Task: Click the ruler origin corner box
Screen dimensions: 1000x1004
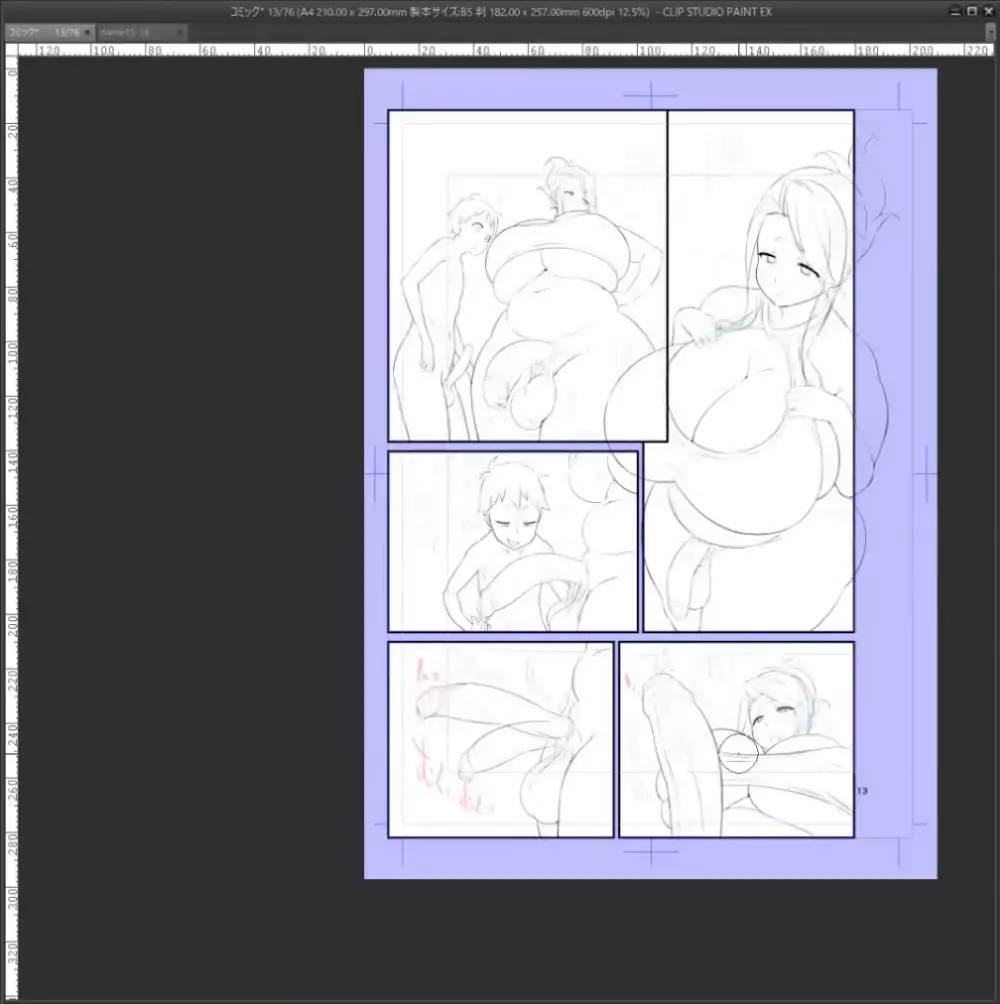Action: coord(11,49)
